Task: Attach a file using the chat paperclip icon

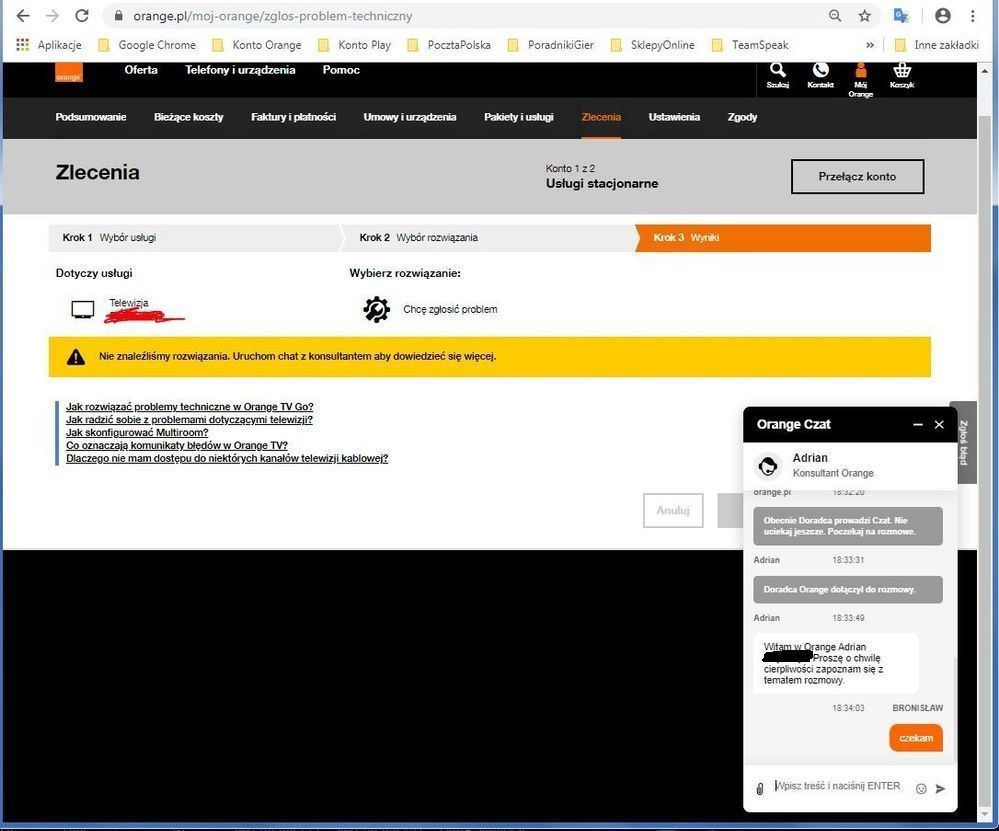Action: coord(760,787)
